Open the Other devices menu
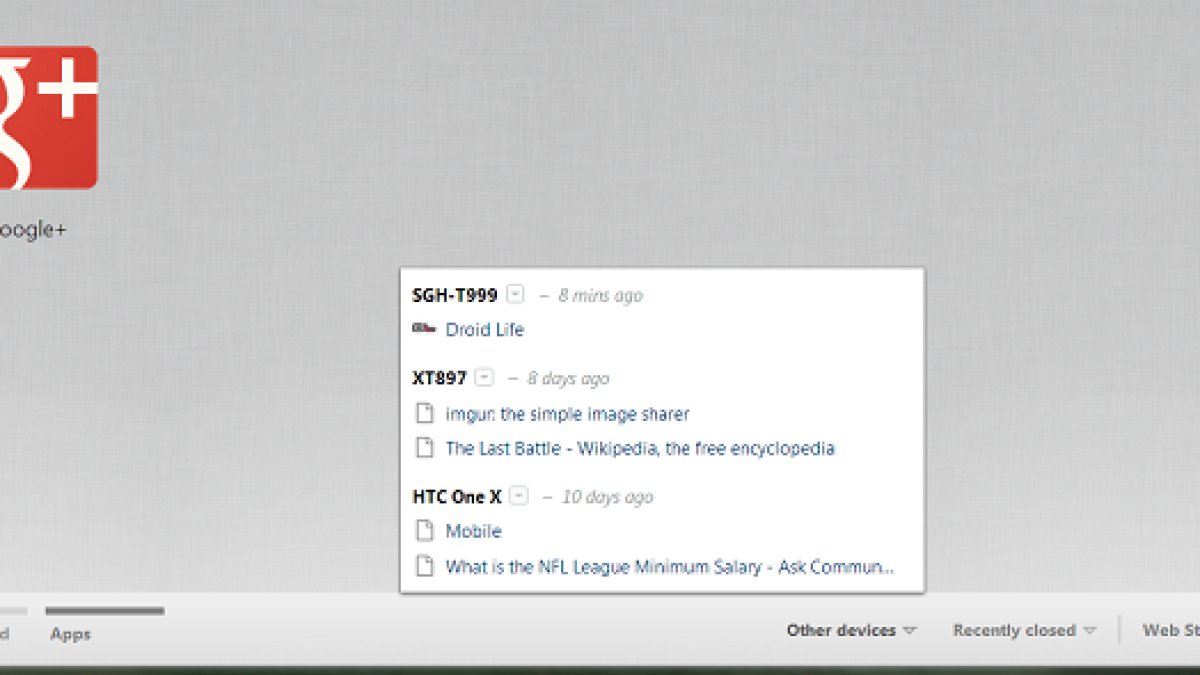Viewport: 1200px width, 675px height. [851, 630]
